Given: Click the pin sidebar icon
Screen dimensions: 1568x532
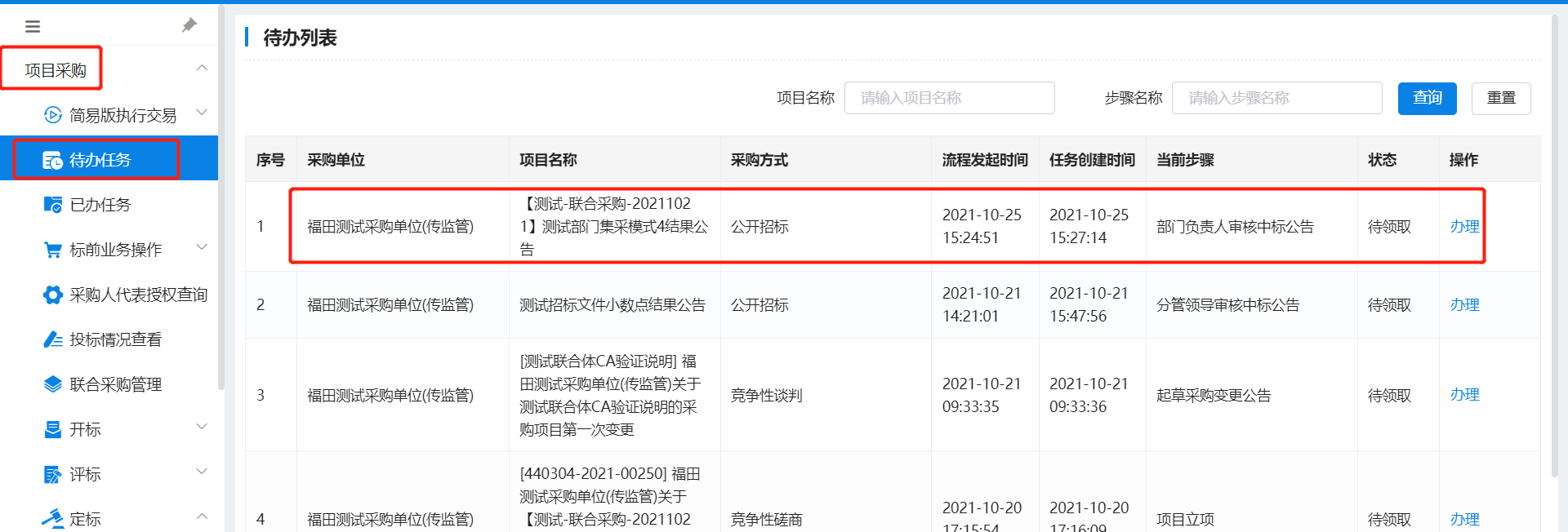Looking at the screenshot, I should click(189, 26).
